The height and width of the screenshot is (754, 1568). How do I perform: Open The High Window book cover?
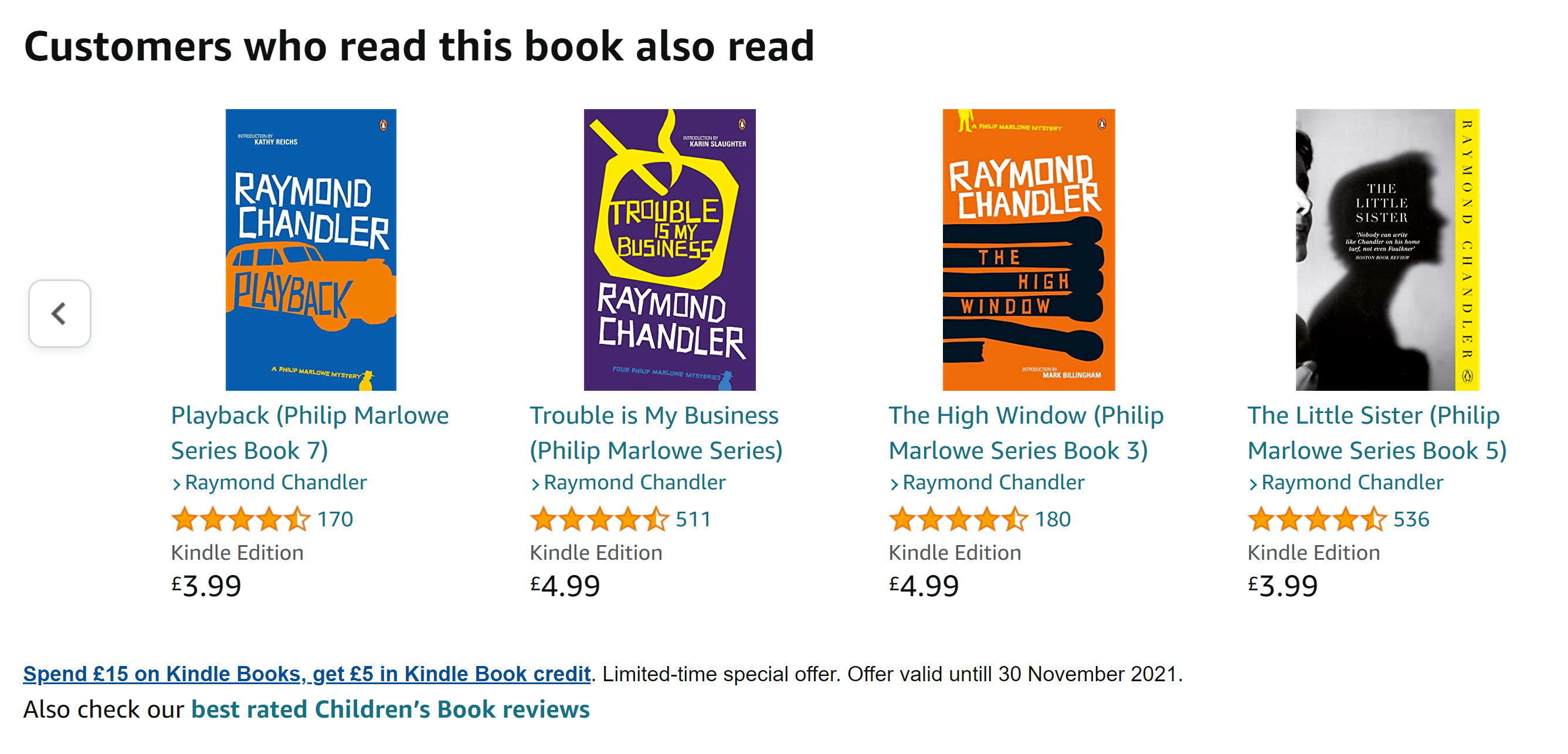coord(1028,250)
